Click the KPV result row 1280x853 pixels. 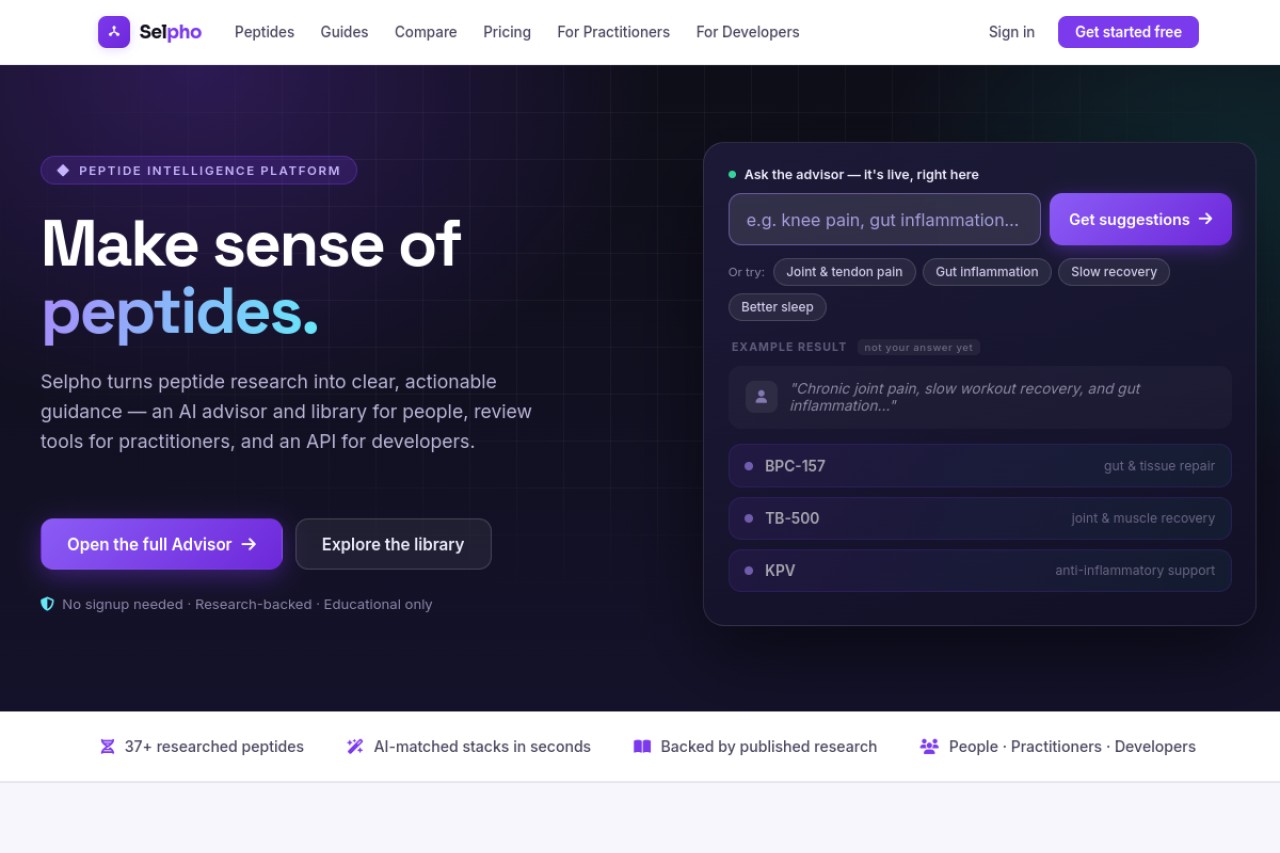pos(980,570)
